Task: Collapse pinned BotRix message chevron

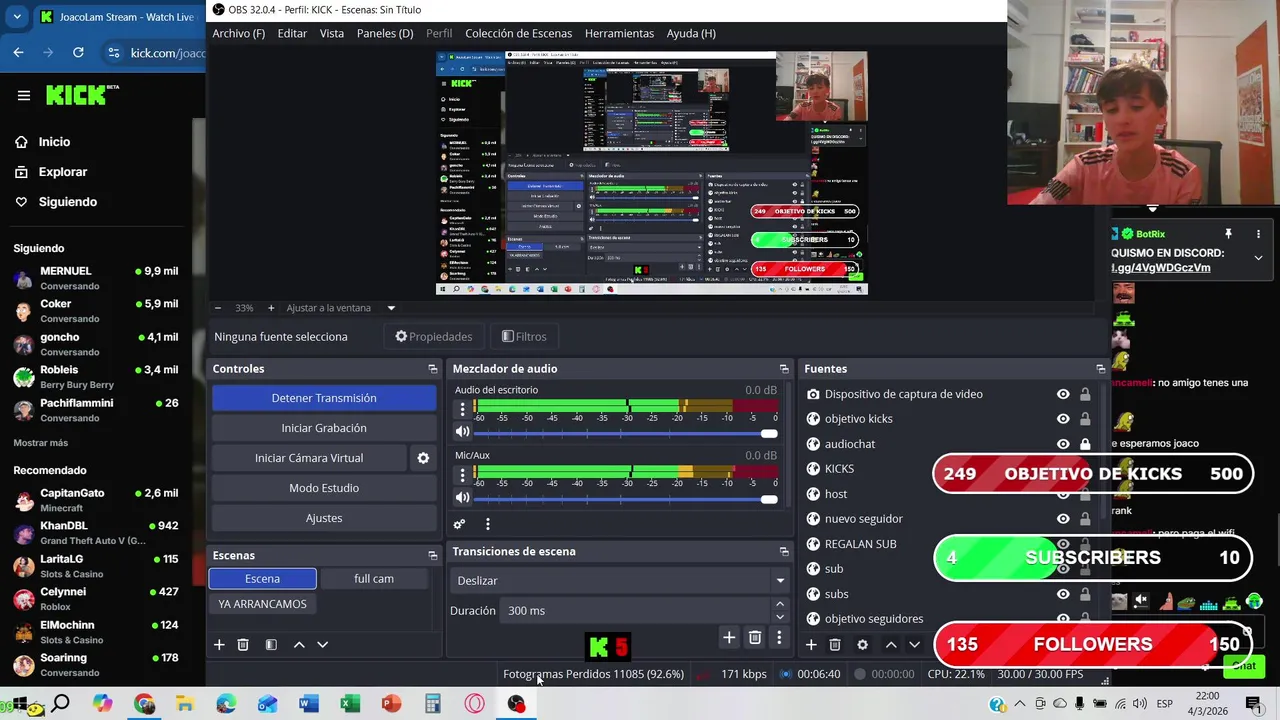Action: 1258,258
